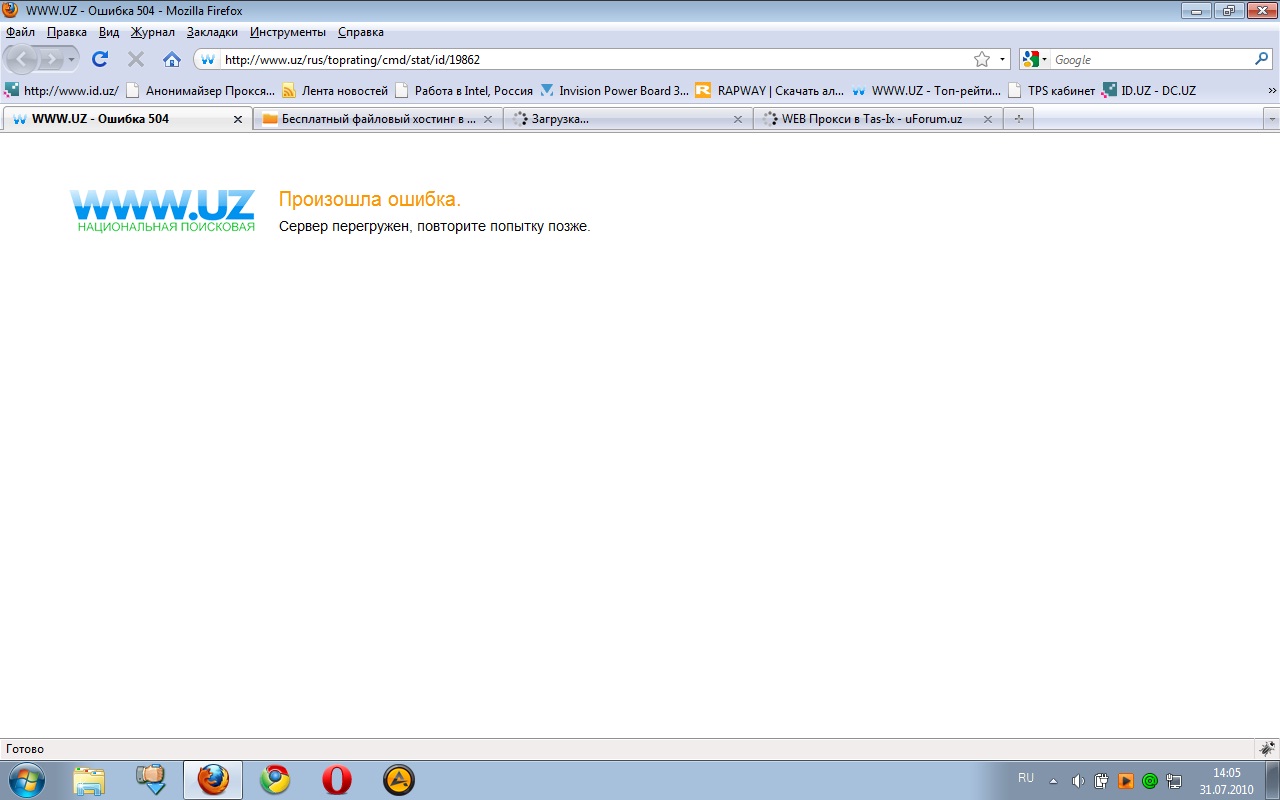The image size is (1280, 800).
Task: Click the address bar URL field
Action: (x=595, y=59)
